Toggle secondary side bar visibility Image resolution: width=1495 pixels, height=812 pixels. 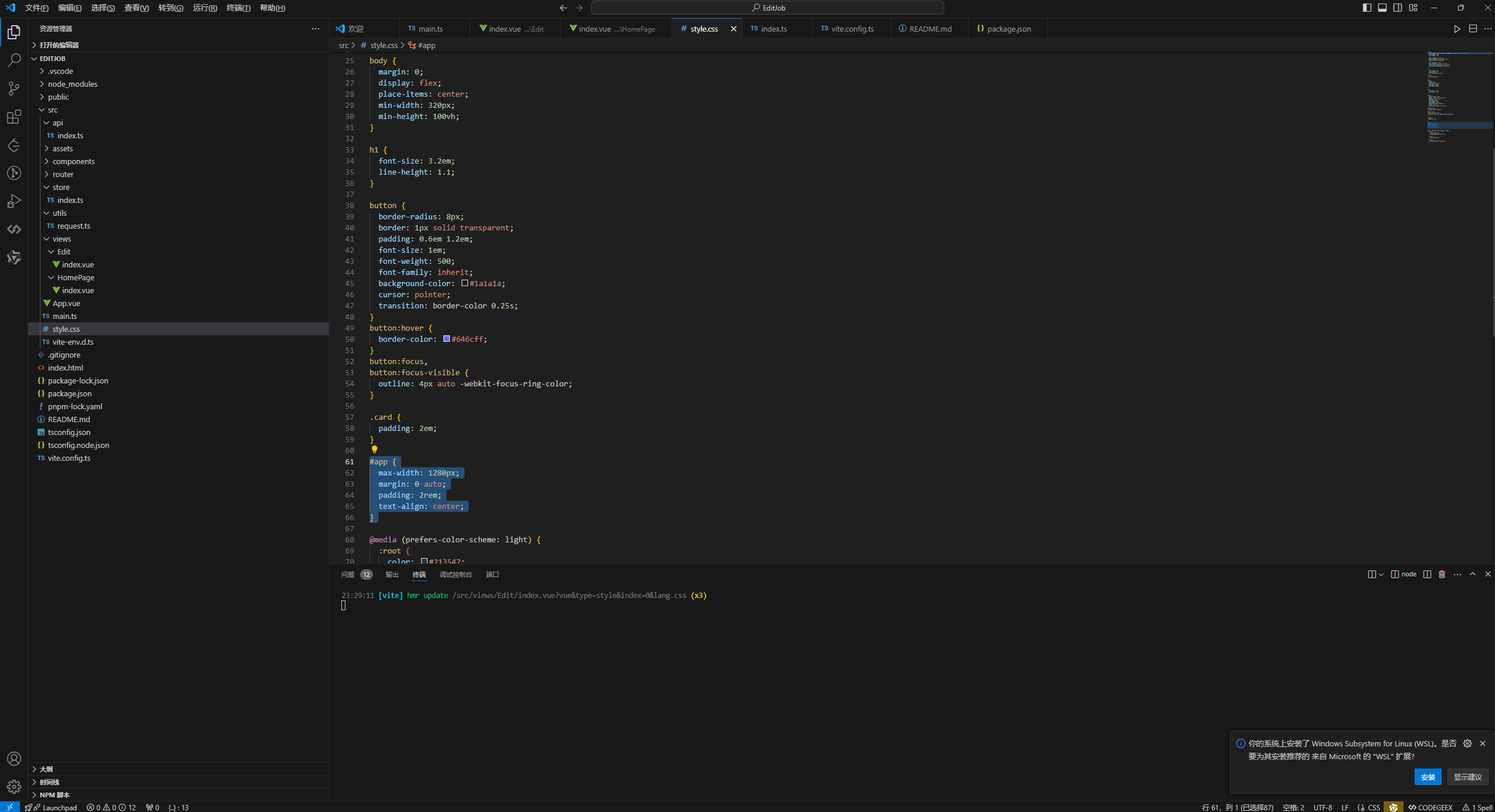[1398, 8]
